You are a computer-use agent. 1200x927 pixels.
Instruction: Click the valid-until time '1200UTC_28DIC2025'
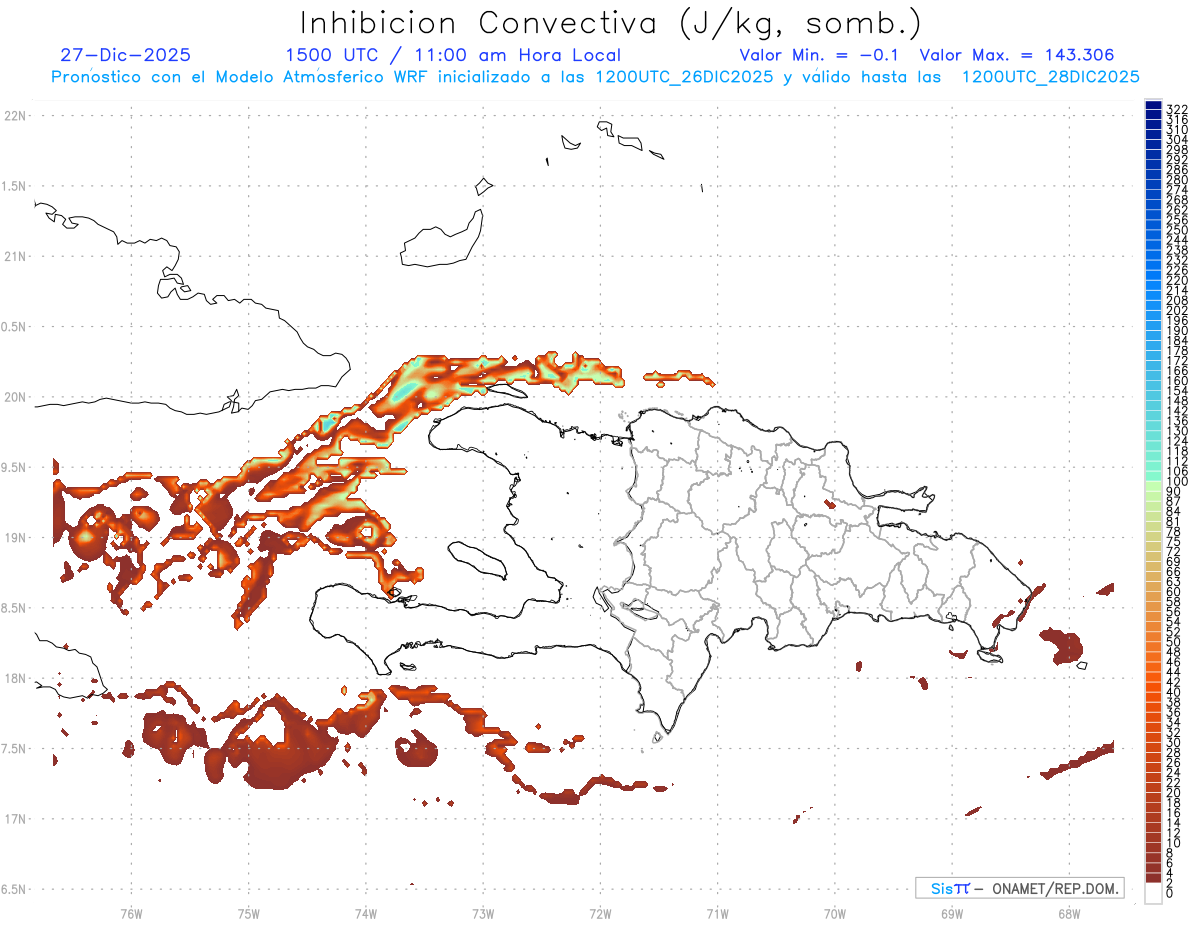click(1050, 77)
